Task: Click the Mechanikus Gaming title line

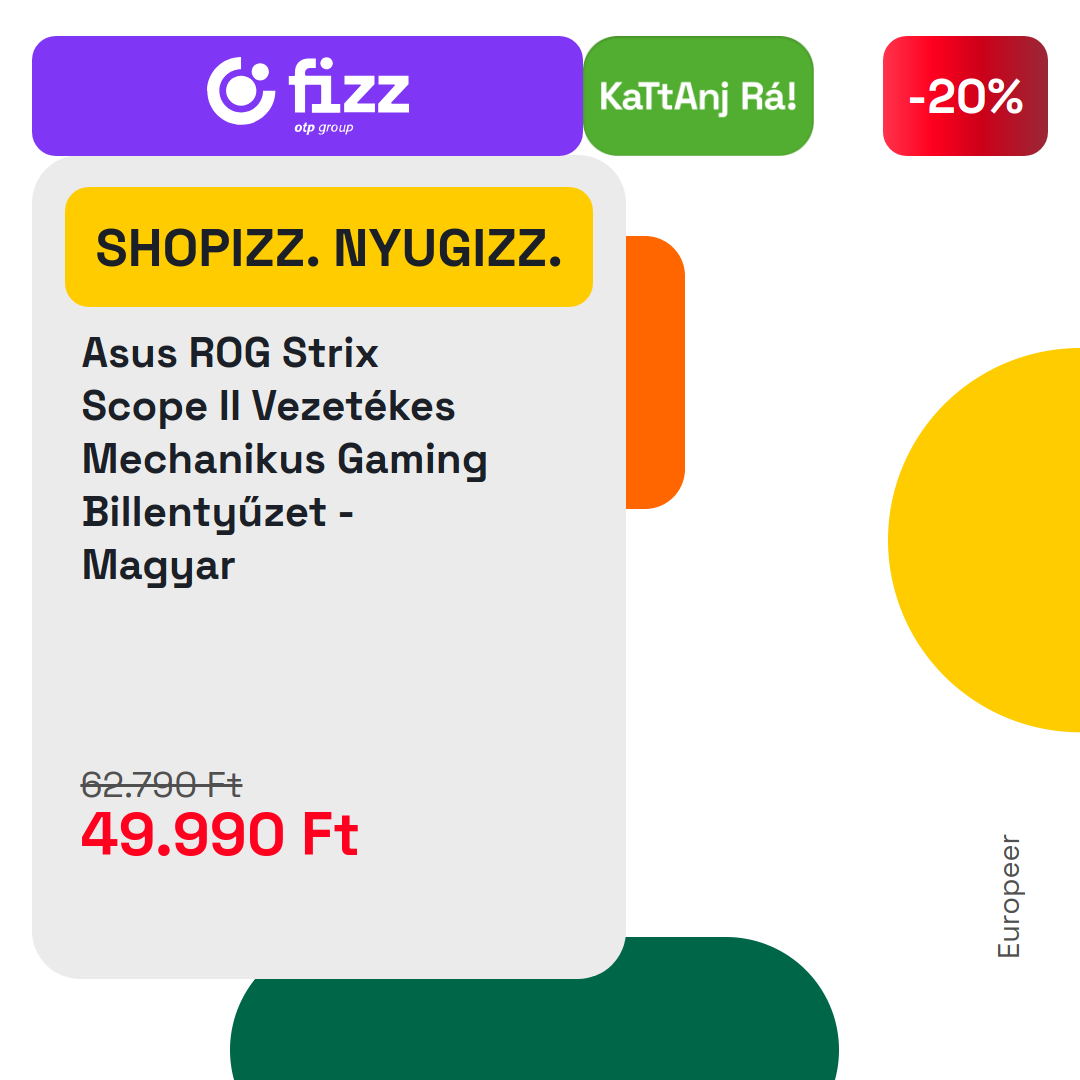Action: coord(284,460)
